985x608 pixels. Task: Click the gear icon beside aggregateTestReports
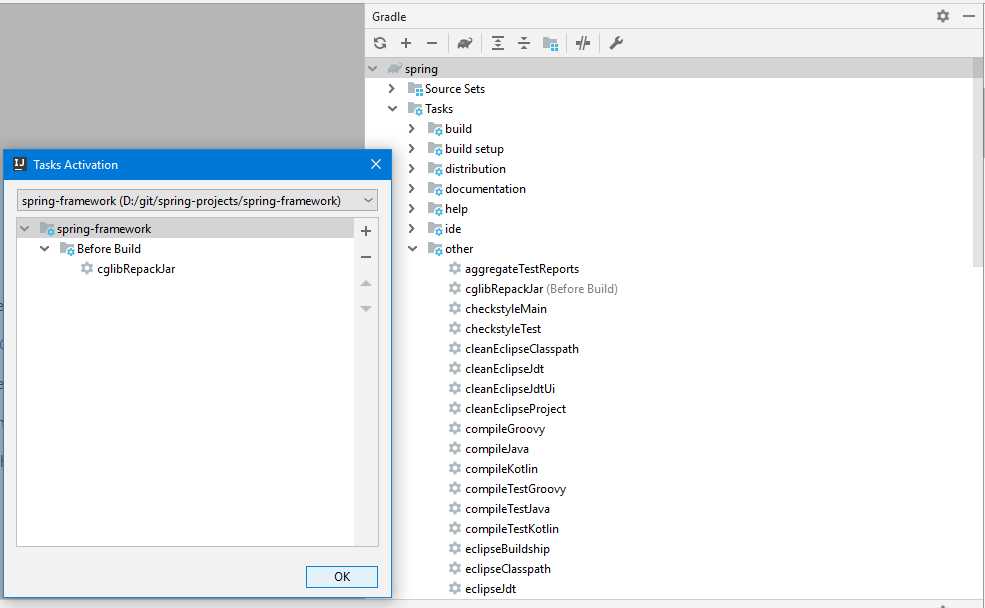click(x=455, y=268)
